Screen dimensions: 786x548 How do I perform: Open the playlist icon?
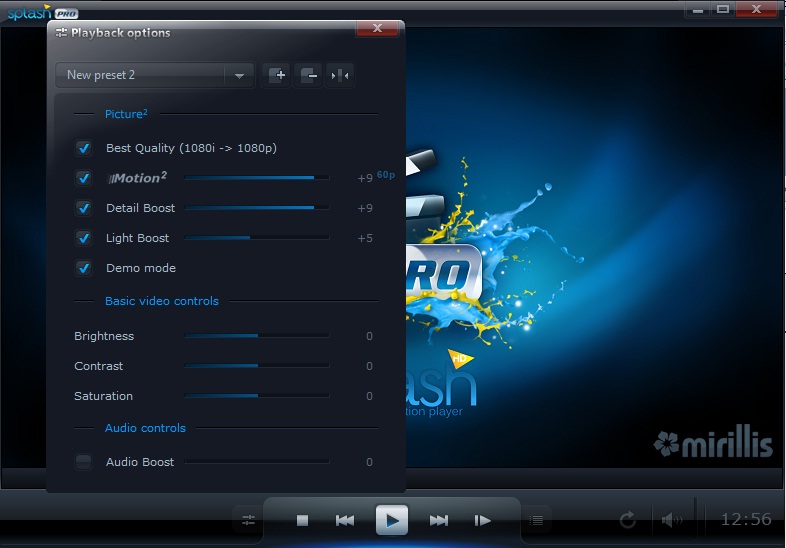point(536,520)
